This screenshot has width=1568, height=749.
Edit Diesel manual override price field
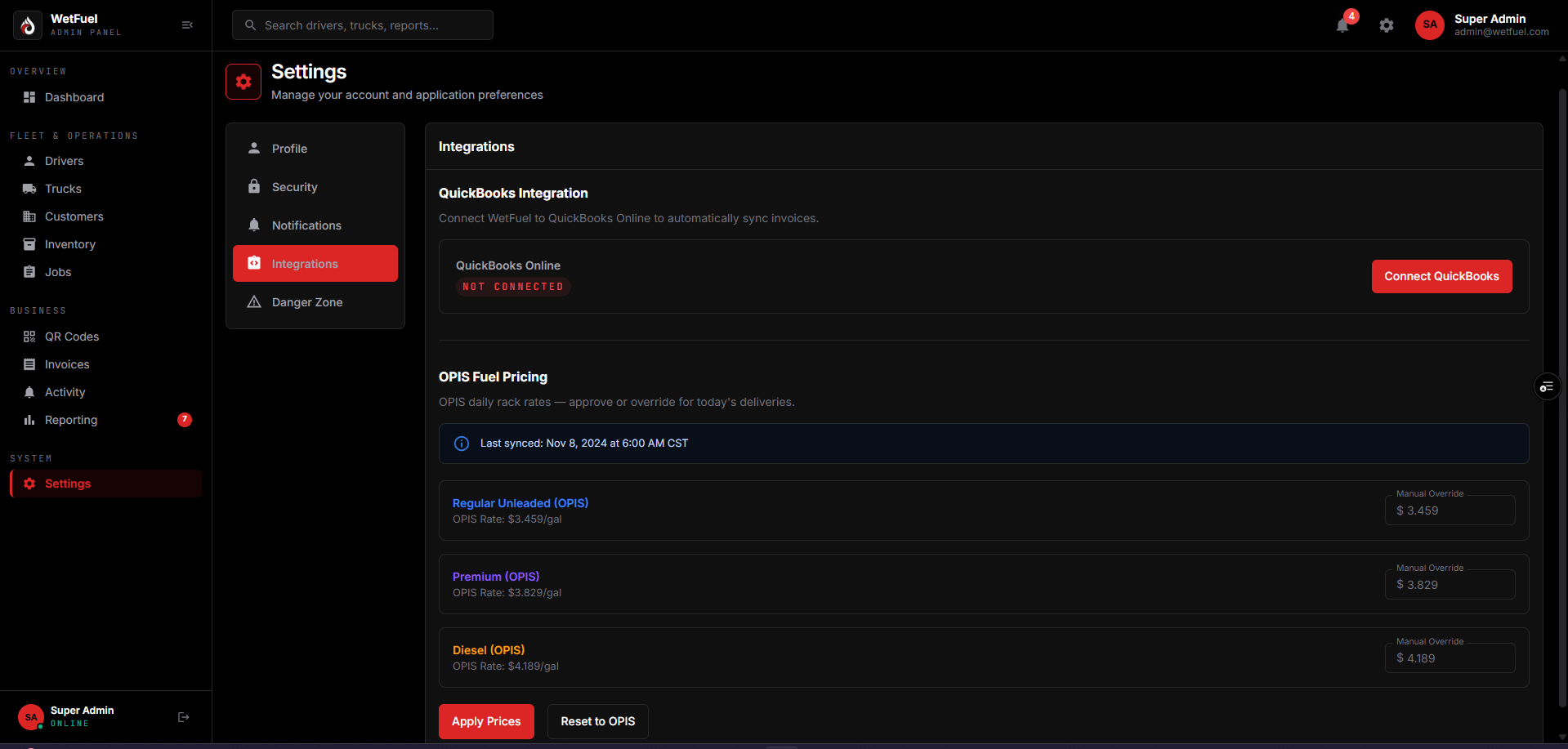(1450, 658)
